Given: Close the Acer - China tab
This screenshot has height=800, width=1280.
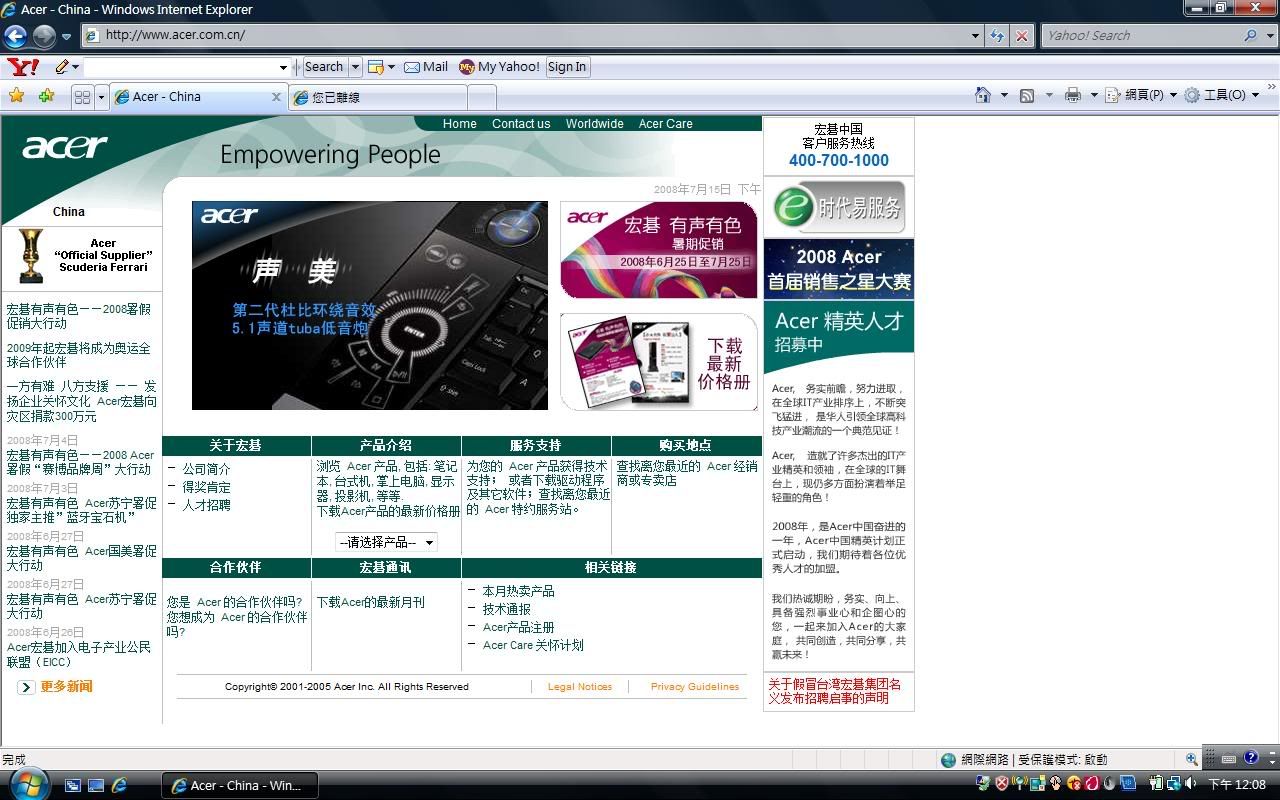Looking at the screenshot, I should click(277, 97).
